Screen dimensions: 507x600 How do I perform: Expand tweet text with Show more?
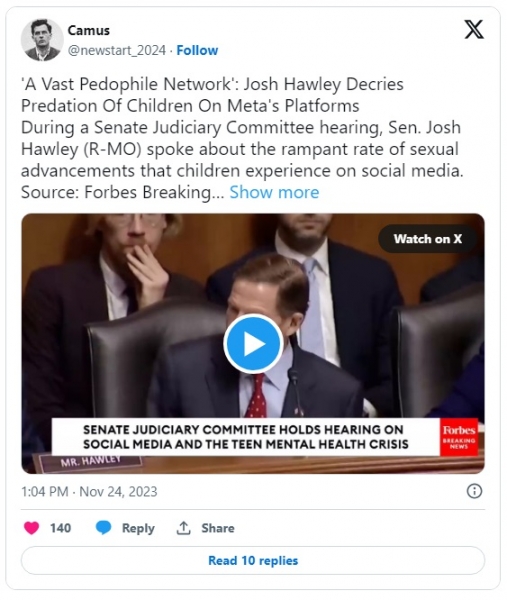point(274,192)
